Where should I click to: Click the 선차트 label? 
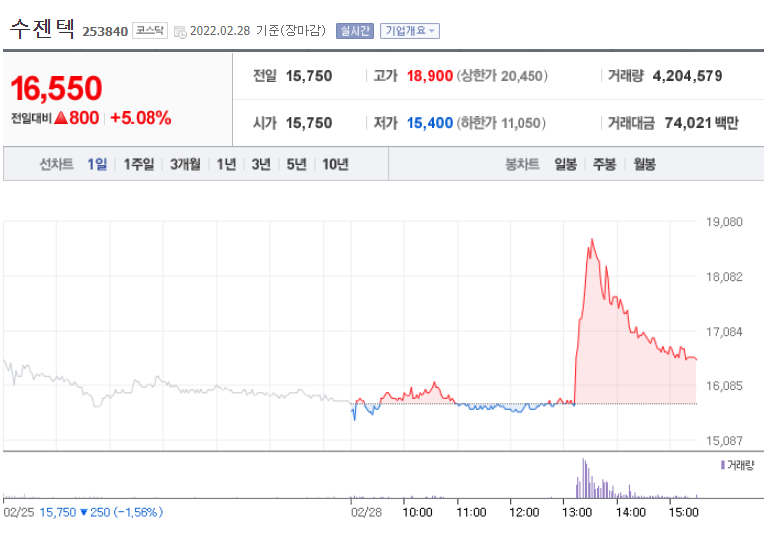click(x=57, y=164)
